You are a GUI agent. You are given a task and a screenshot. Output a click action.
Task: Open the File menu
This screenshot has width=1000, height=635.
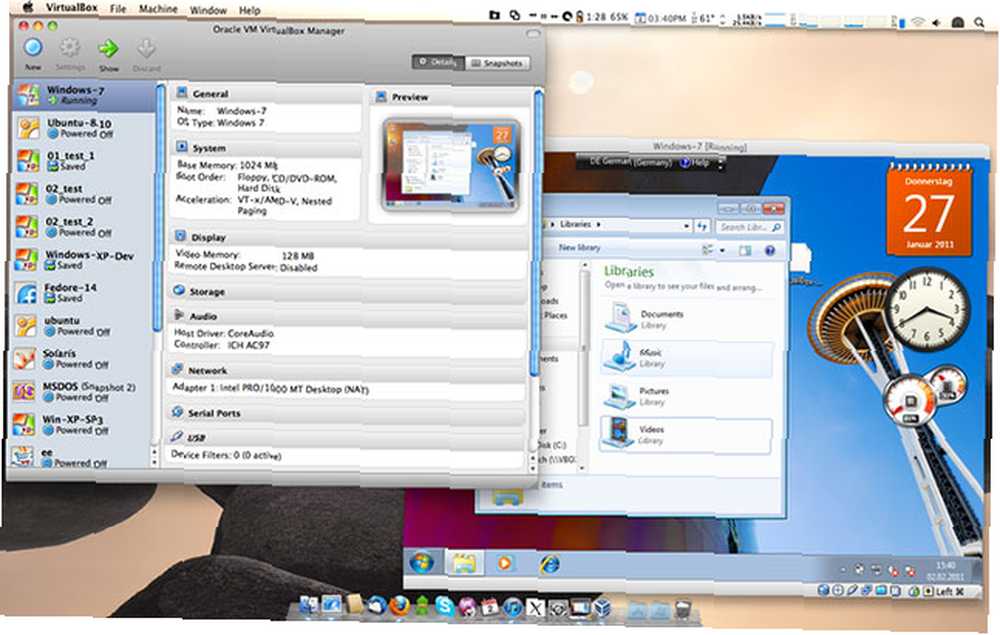[118, 9]
